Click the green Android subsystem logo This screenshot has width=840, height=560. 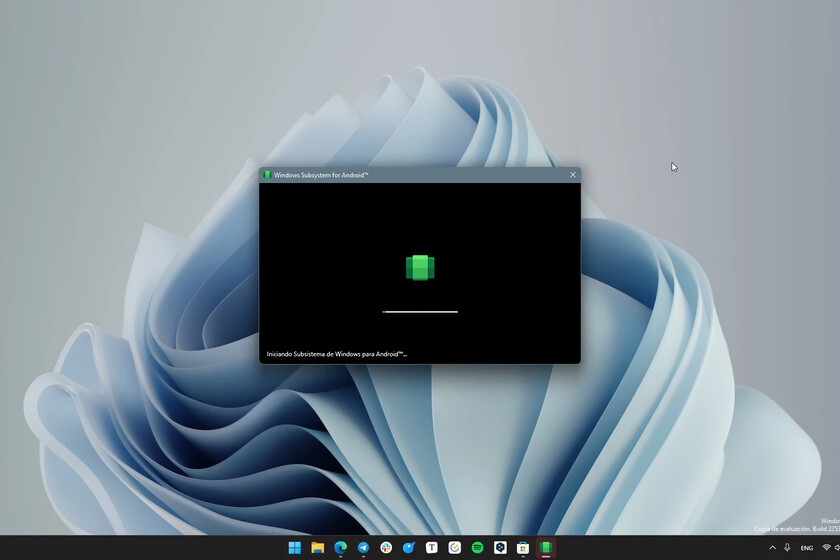(420, 267)
